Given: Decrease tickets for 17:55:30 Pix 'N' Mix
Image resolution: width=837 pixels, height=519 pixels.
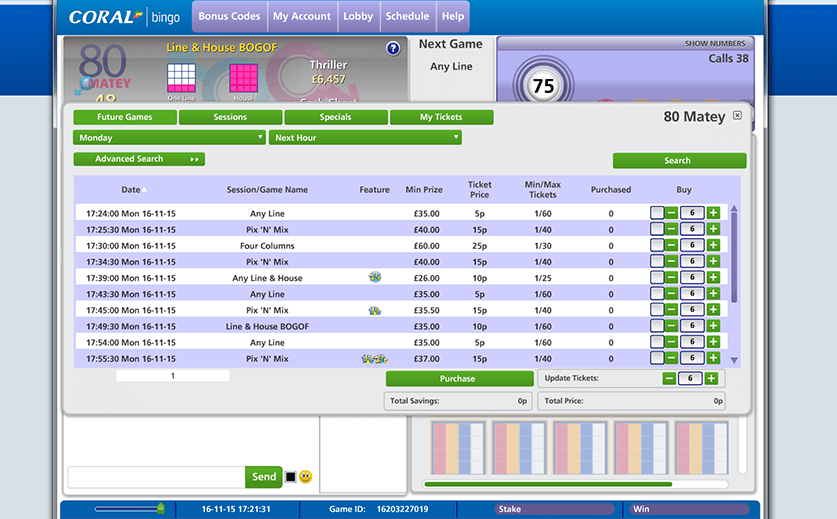Looking at the screenshot, I should [672, 358].
